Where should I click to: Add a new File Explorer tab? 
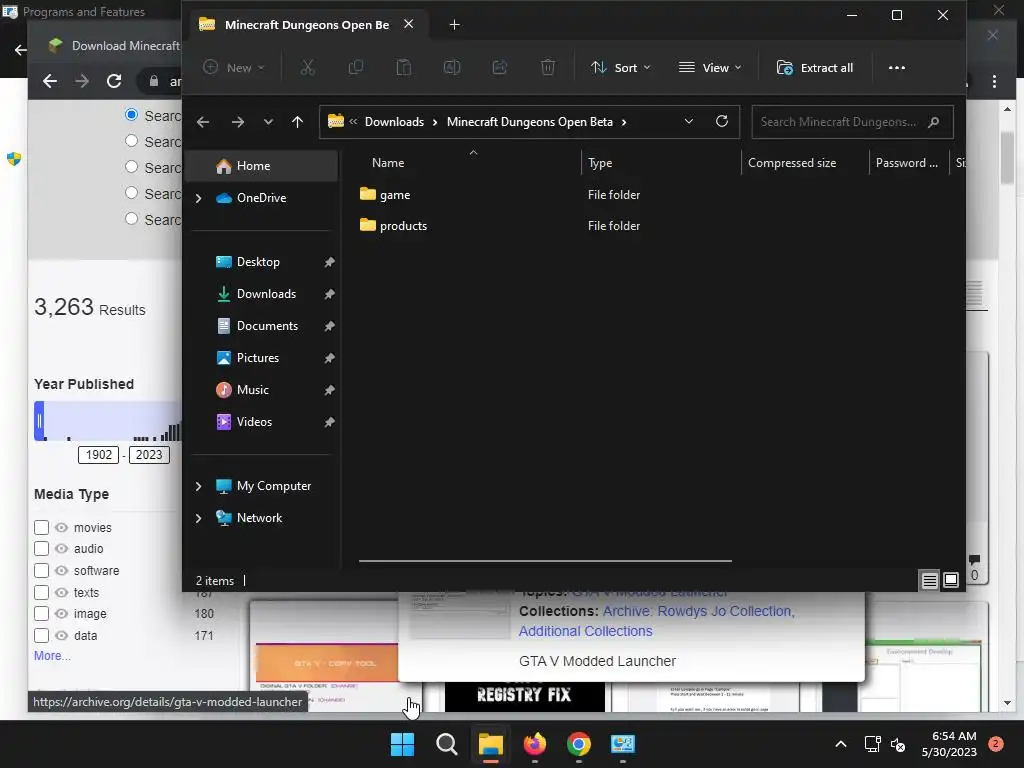(455, 25)
